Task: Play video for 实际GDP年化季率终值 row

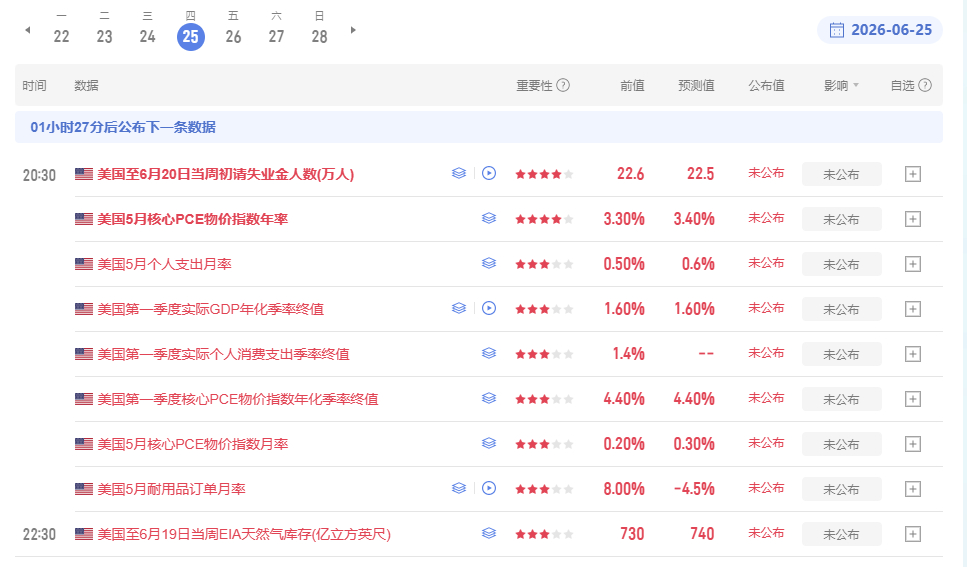Action: pyautogui.click(x=489, y=308)
